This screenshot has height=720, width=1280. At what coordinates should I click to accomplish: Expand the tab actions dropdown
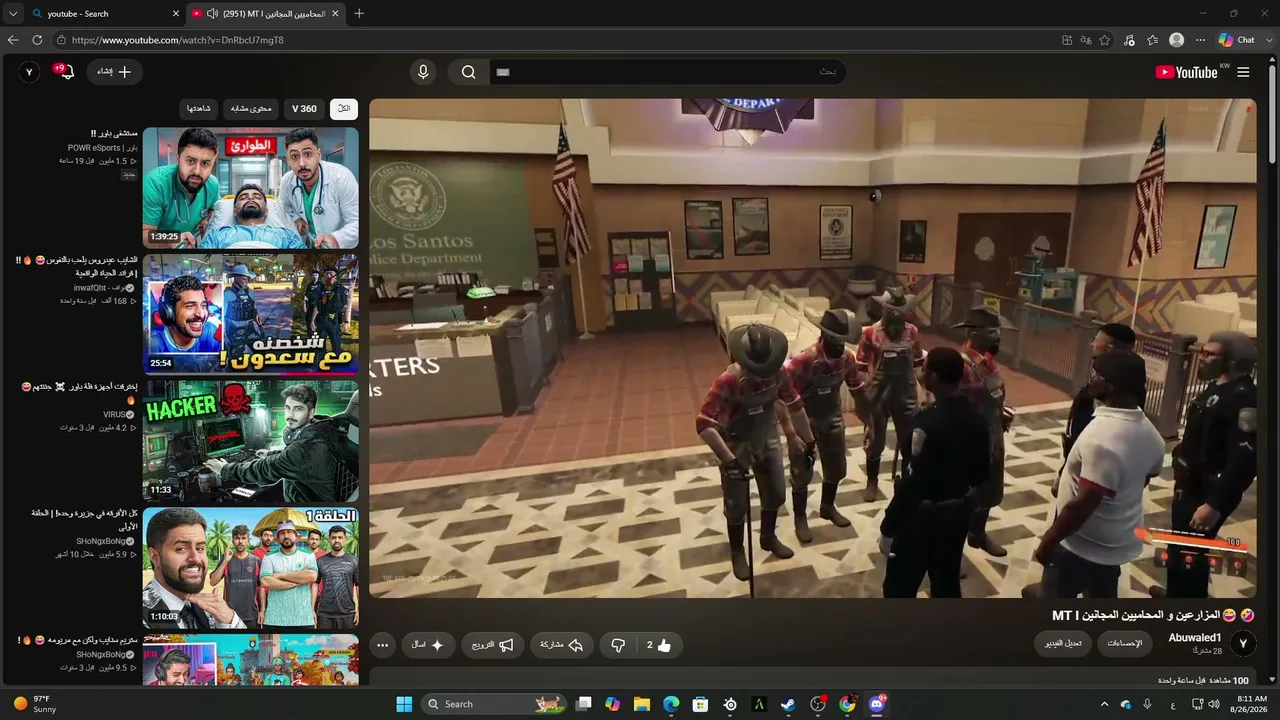click(x=13, y=14)
